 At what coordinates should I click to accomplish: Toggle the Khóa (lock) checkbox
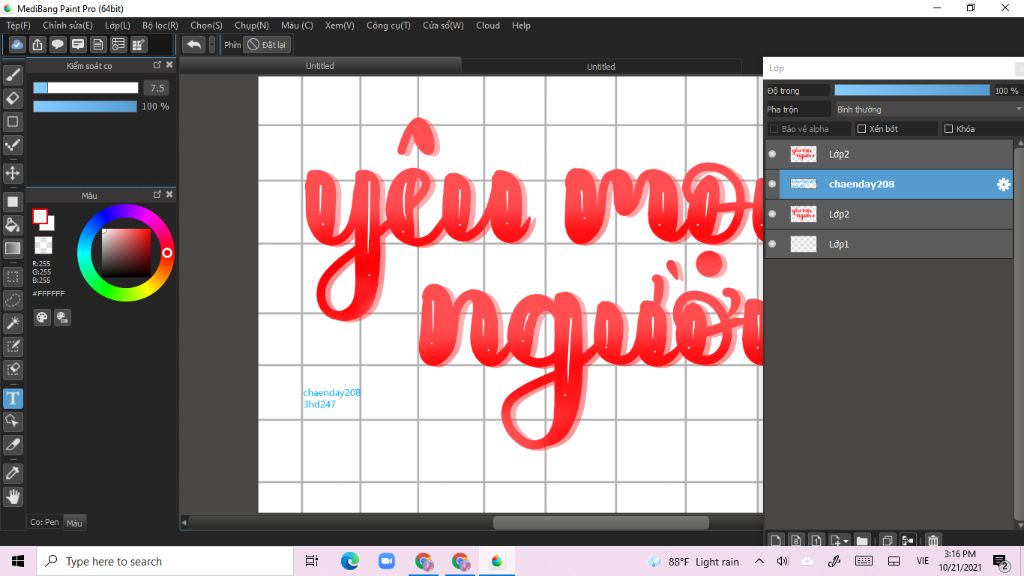(x=948, y=129)
